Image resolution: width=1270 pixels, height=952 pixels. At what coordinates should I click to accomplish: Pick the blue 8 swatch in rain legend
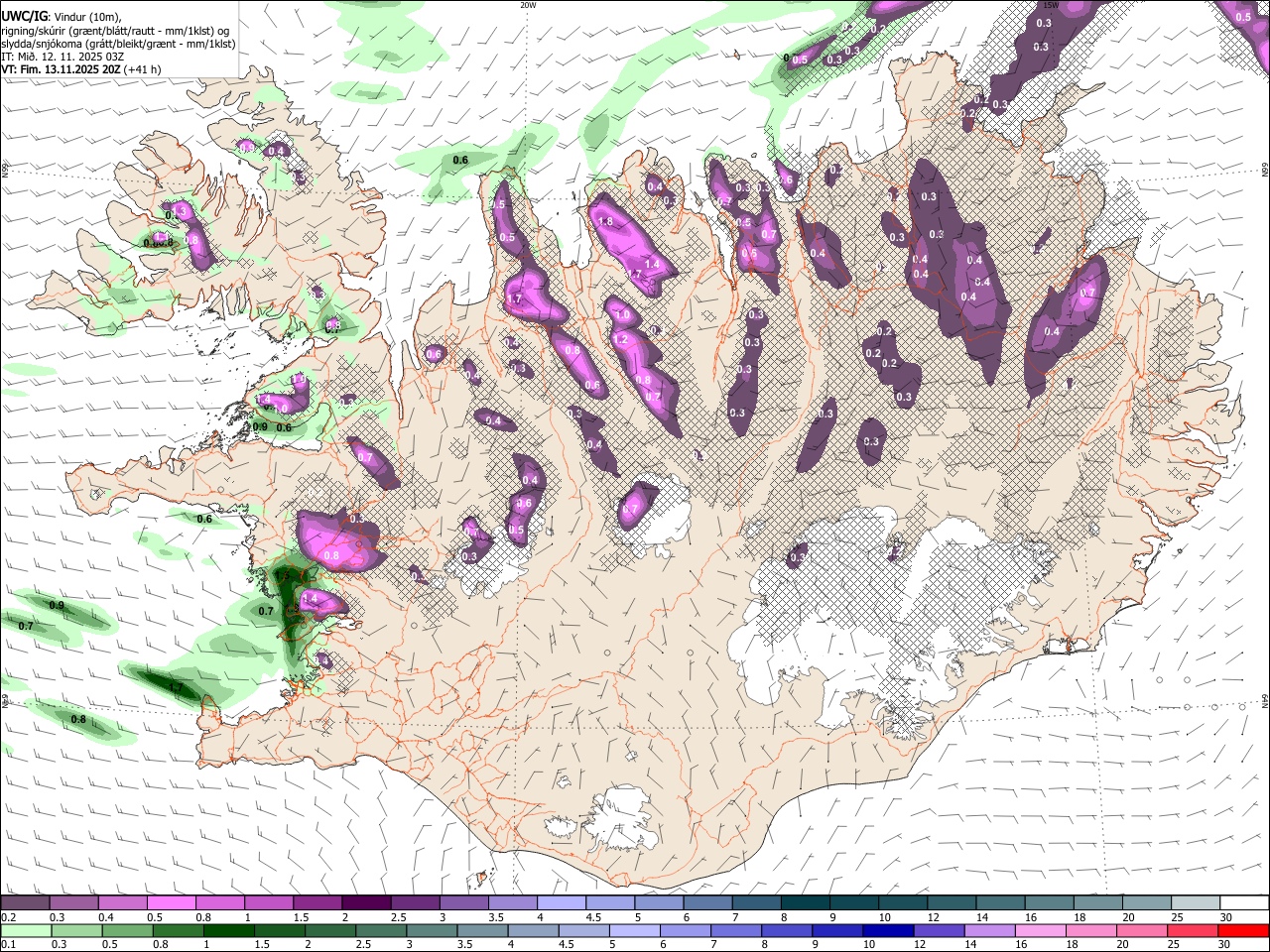pos(787,931)
